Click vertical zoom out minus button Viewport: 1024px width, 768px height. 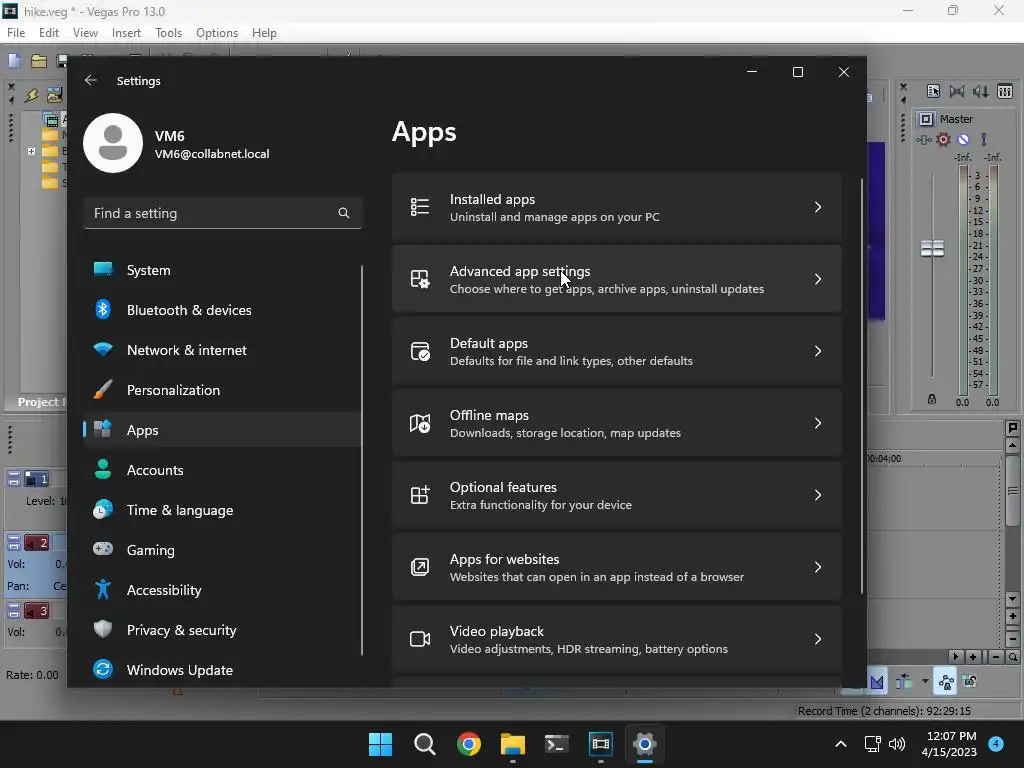point(1012,638)
